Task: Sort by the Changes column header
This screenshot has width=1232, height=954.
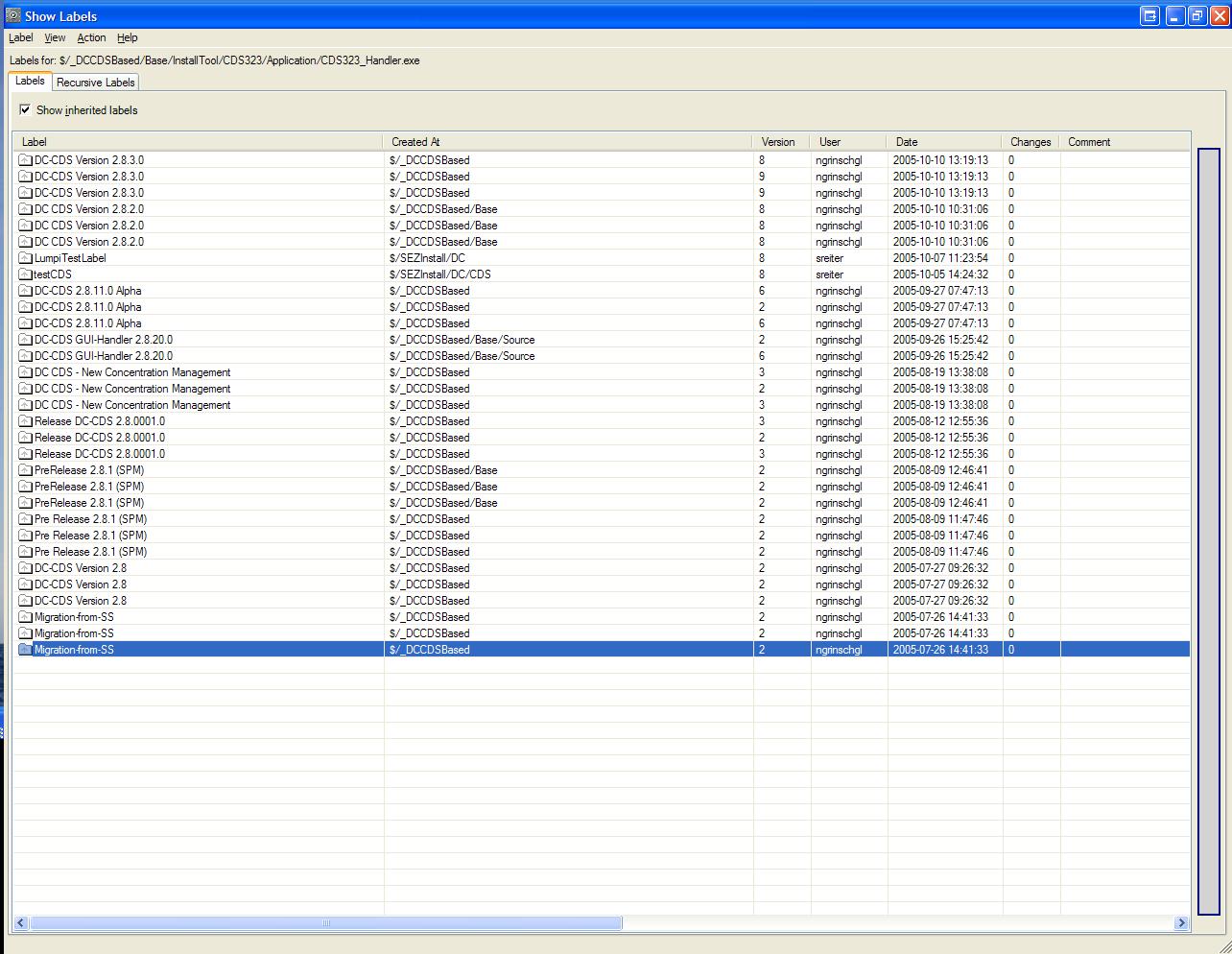Action: pos(1031,141)
